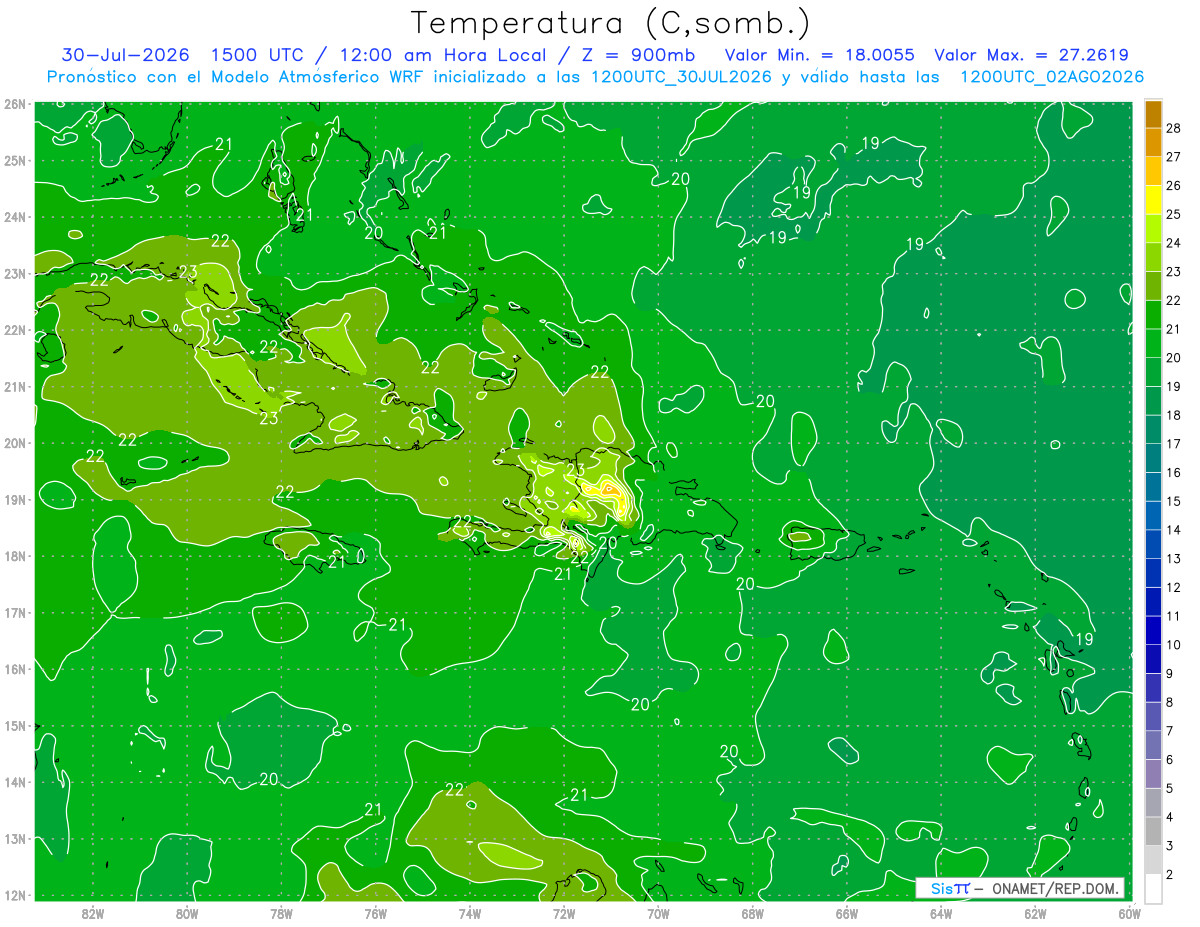Click the '25N' latitude label
The height and width of the screenshot is (927, 1200).
click(x=14, y=160)
